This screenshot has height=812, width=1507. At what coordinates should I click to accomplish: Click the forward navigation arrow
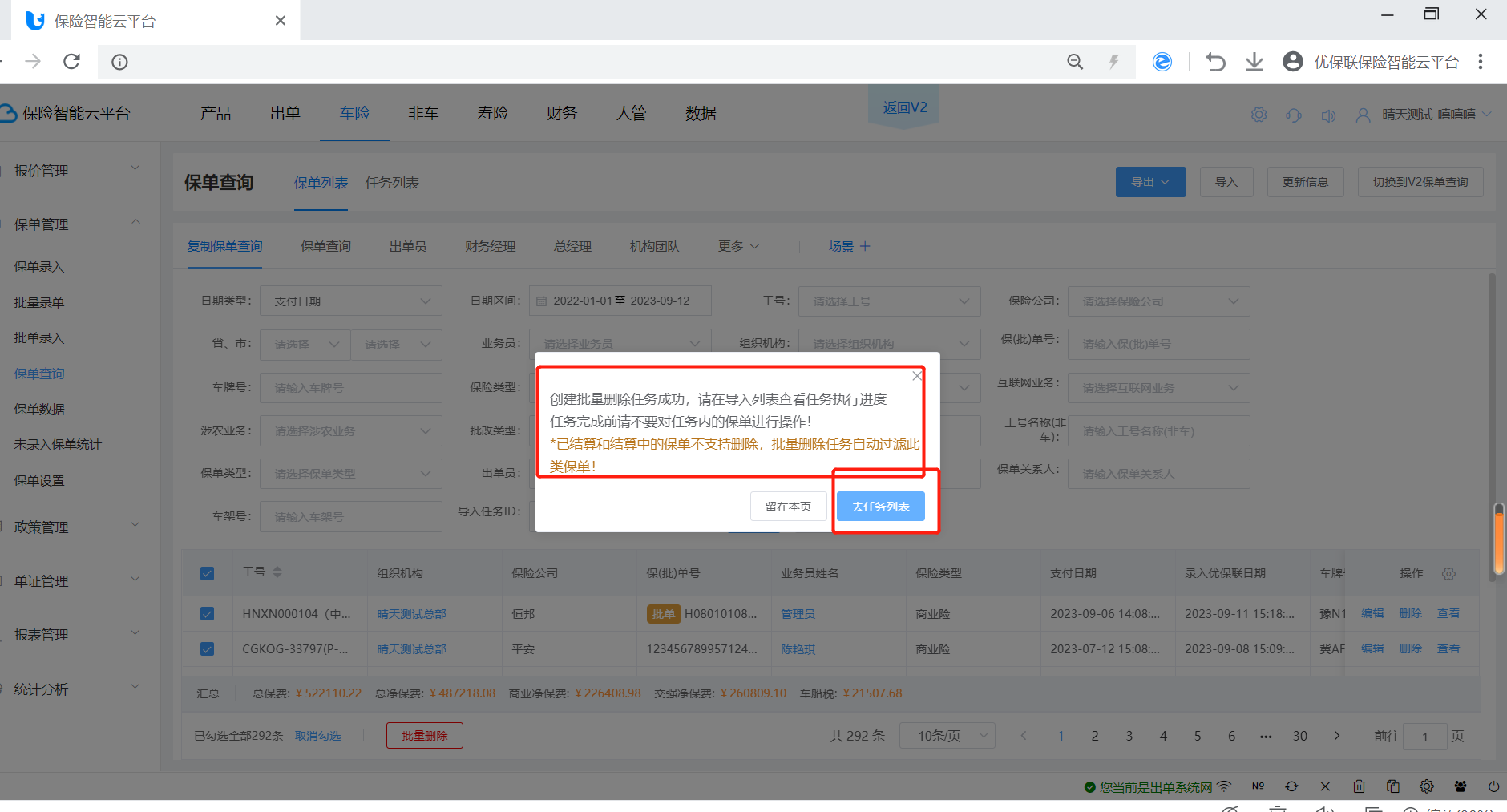[x=33, y=62]
